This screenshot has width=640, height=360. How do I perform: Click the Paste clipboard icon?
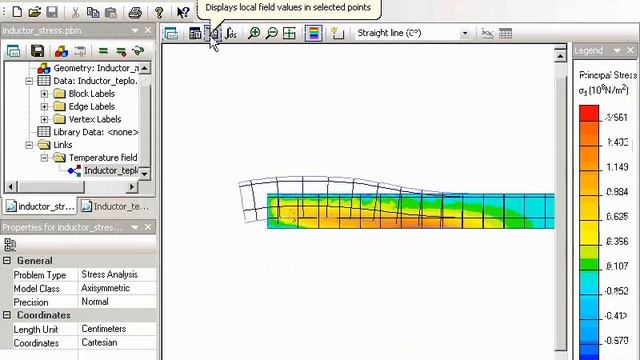point(111,12)
